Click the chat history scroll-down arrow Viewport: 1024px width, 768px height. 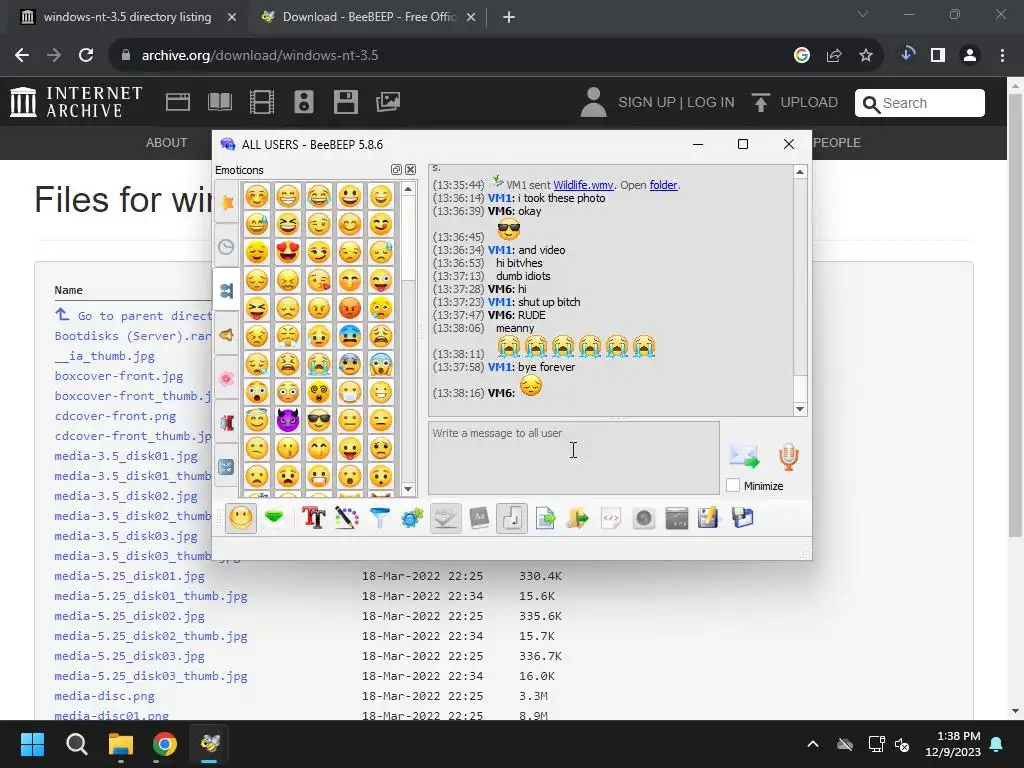click(800, 409)
